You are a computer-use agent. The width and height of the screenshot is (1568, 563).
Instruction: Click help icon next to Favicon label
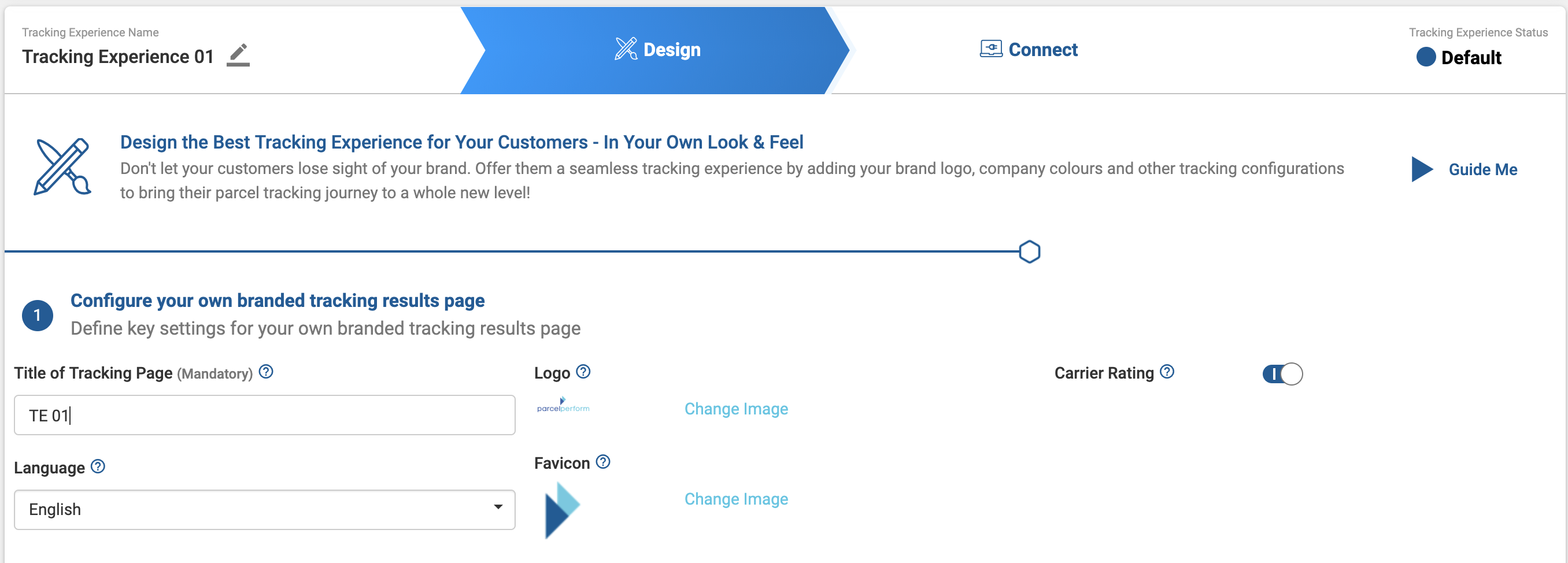(x=602, y=461)
